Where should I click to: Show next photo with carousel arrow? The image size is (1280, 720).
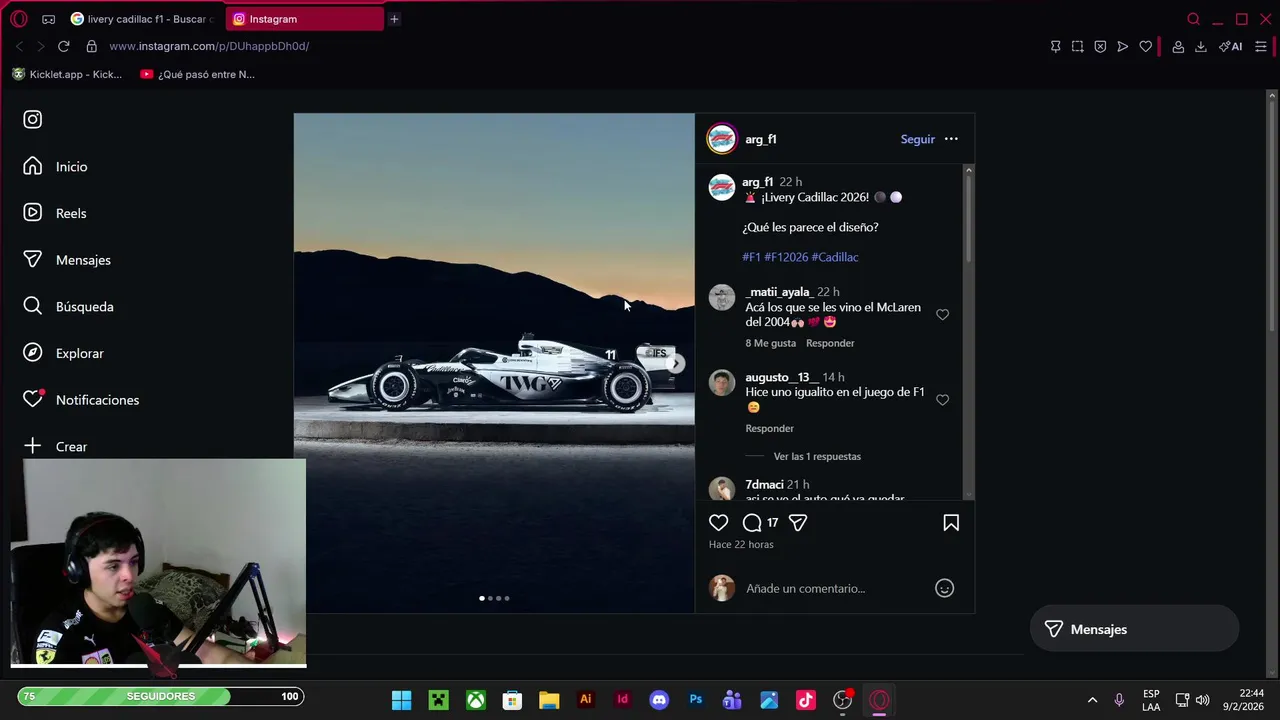(676, 364)
